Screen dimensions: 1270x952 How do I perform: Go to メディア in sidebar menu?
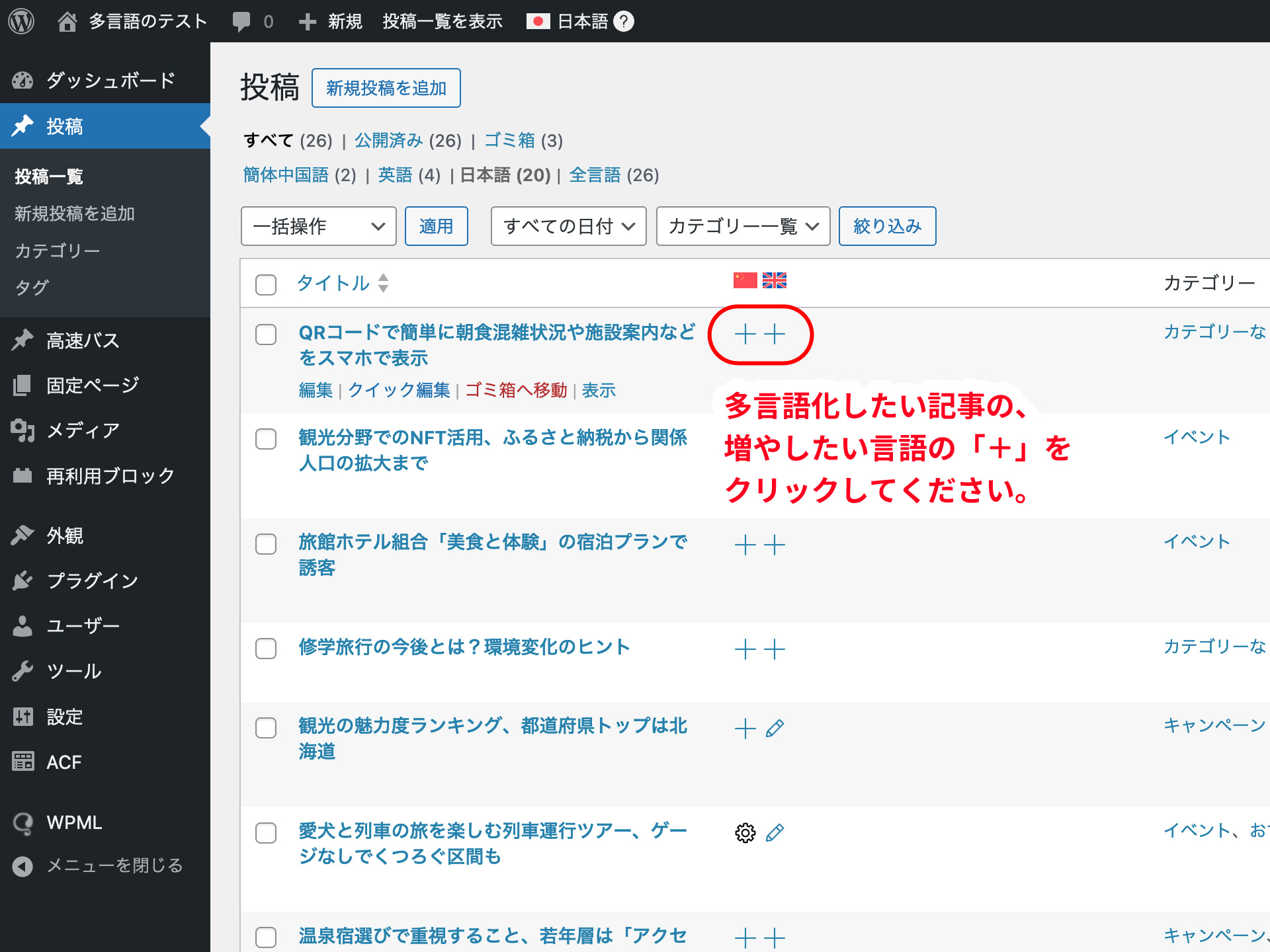point(83,430)
